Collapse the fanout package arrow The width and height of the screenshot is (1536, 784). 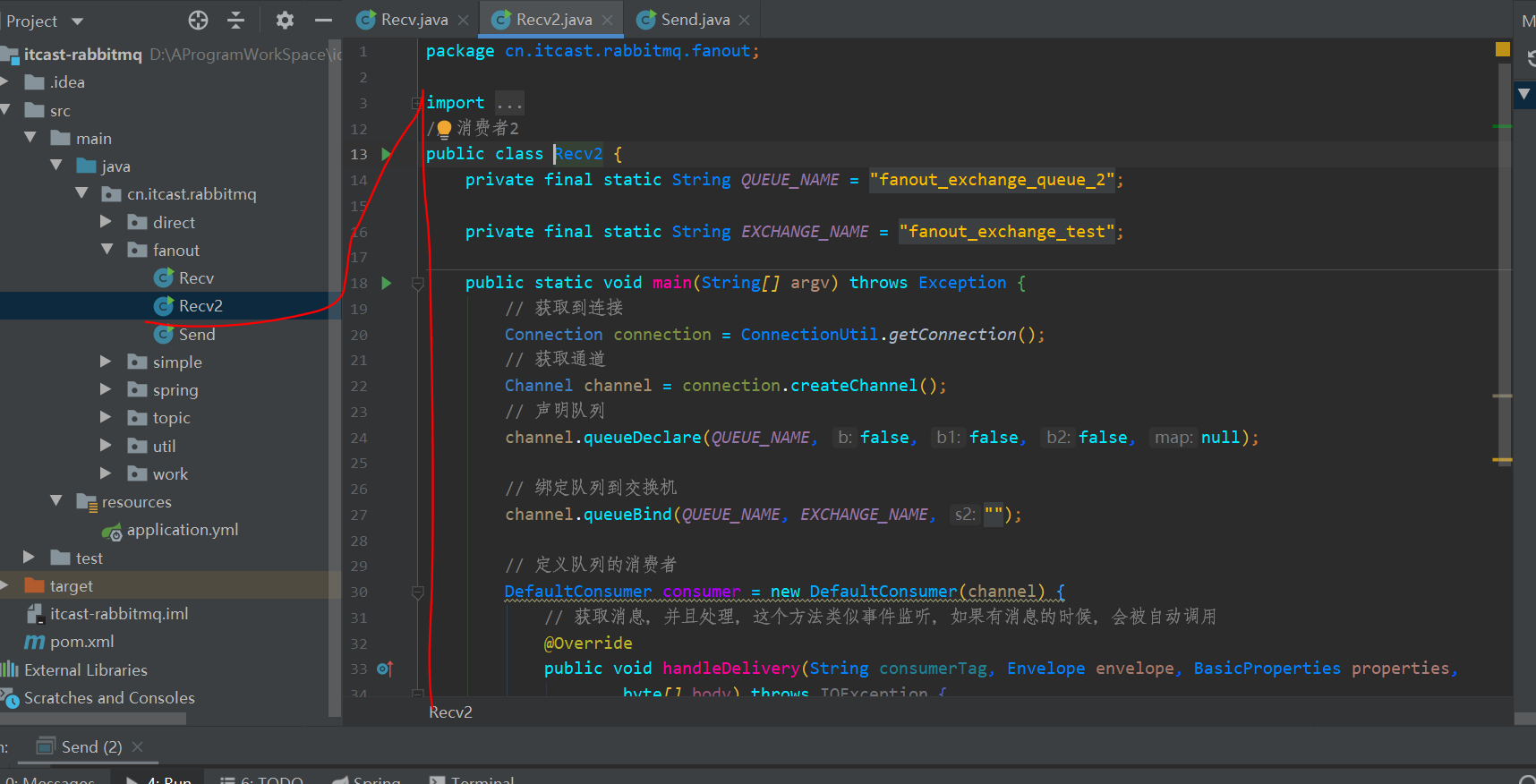[x=107, y=250]
